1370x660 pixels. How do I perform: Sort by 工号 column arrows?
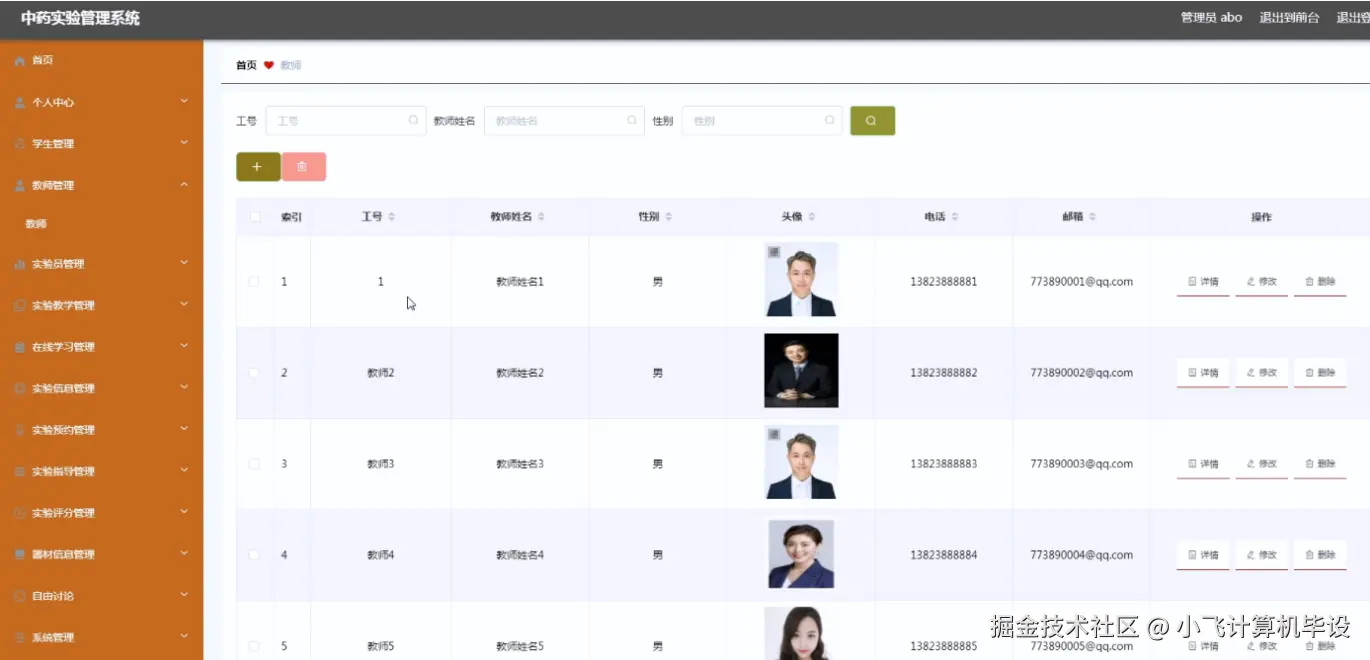[x=391, y=217]
